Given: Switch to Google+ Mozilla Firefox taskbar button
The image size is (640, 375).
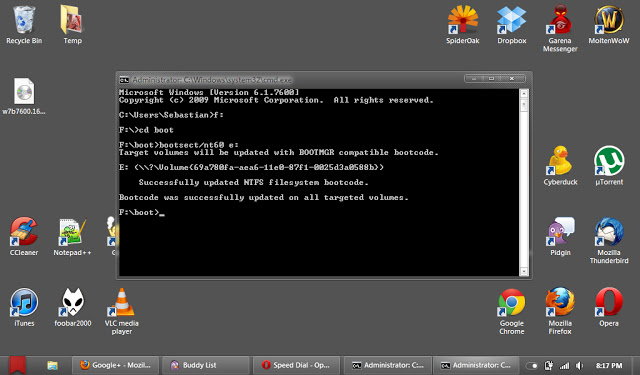Looking at the screenshot, I should (x=116, y=365).
